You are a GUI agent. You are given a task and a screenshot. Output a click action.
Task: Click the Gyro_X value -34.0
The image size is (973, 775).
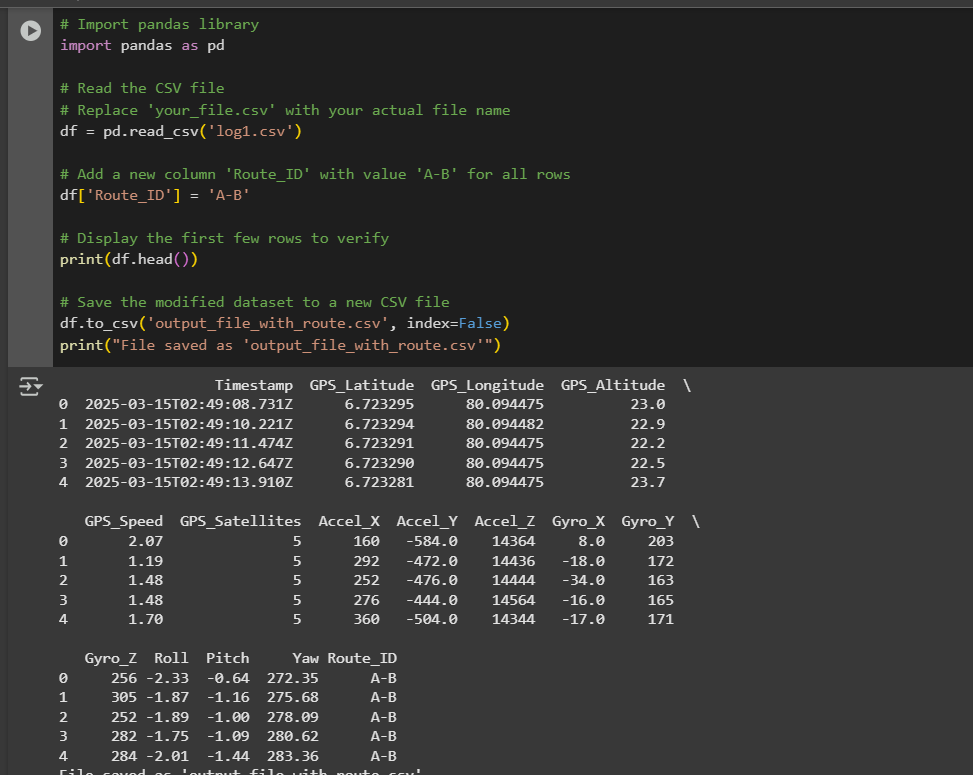coord(583,581)
